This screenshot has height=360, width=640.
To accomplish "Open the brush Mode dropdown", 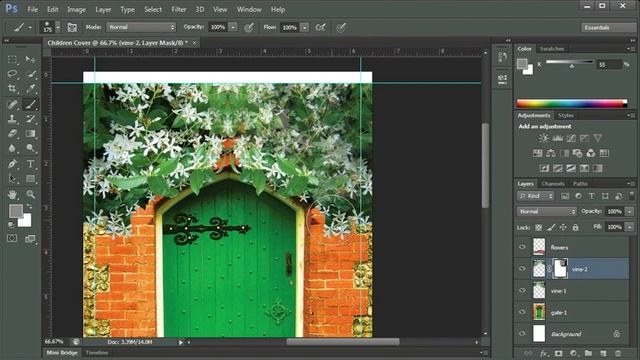I will (141, 27).
